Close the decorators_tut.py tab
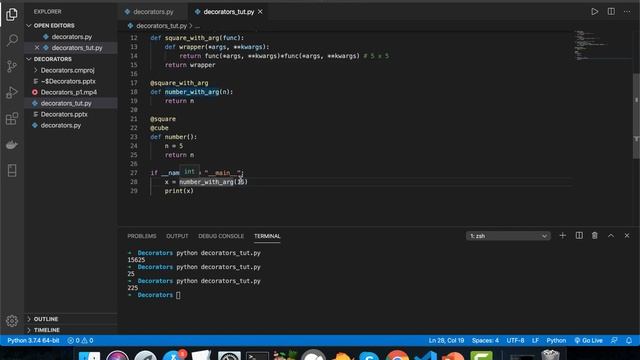The width and height of the screenshot is (640, 360). [260, 12]
